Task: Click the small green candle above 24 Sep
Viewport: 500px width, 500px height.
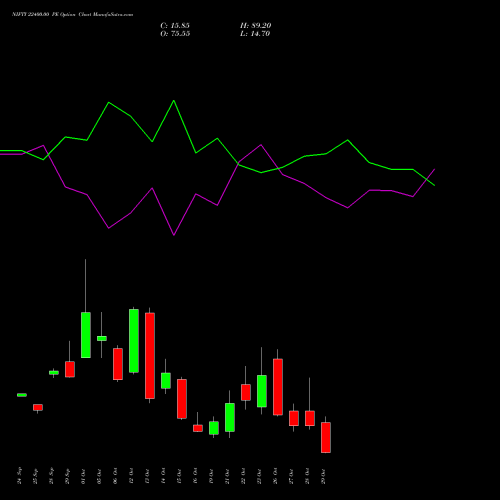Action: click(x=22, y=395)
